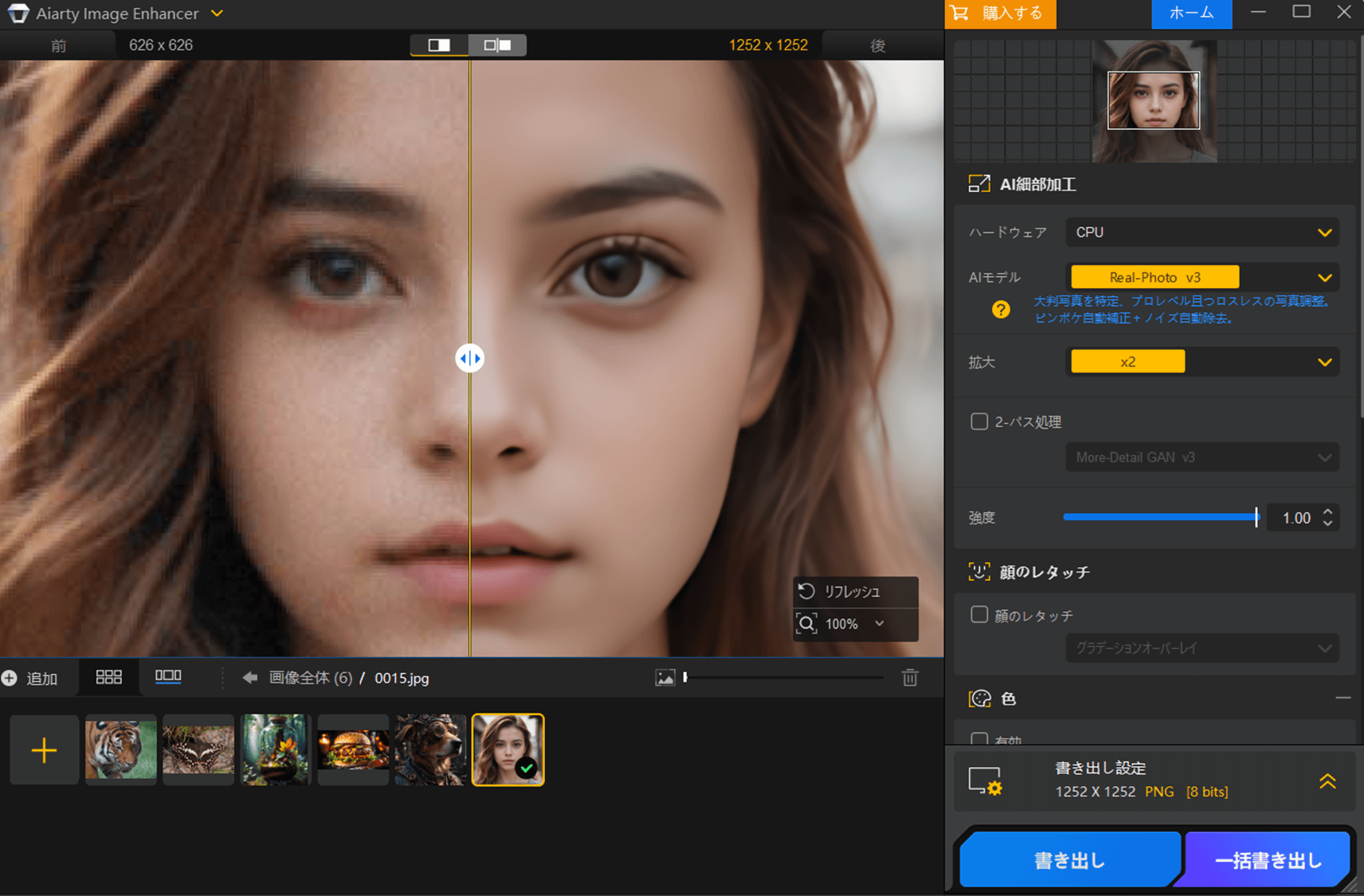Expand the 書き出し設定 panel chevron
The image size is (1364, 896).
[x=1327, y=781]
